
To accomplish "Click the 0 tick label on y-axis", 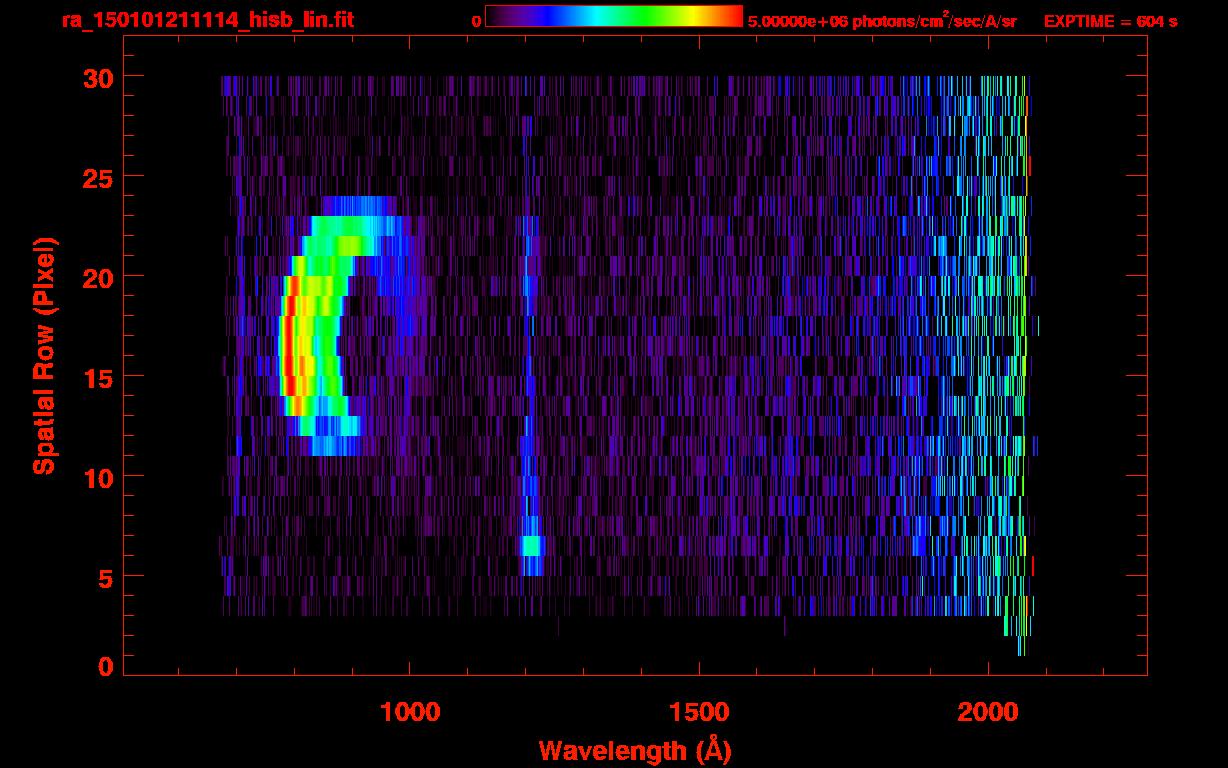I will click(x=107, y=667).
